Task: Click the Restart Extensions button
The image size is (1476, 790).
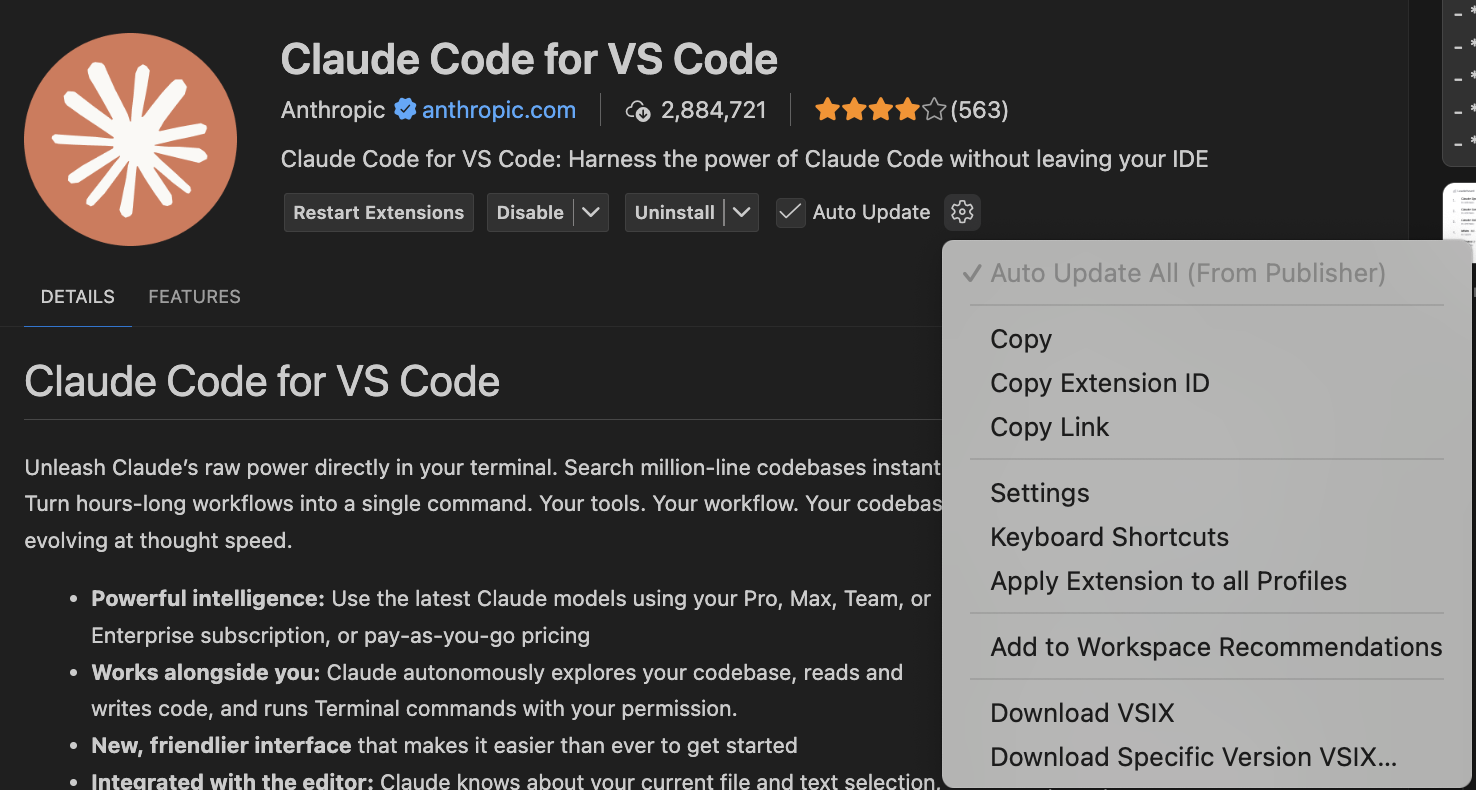Action: [378, 212]
